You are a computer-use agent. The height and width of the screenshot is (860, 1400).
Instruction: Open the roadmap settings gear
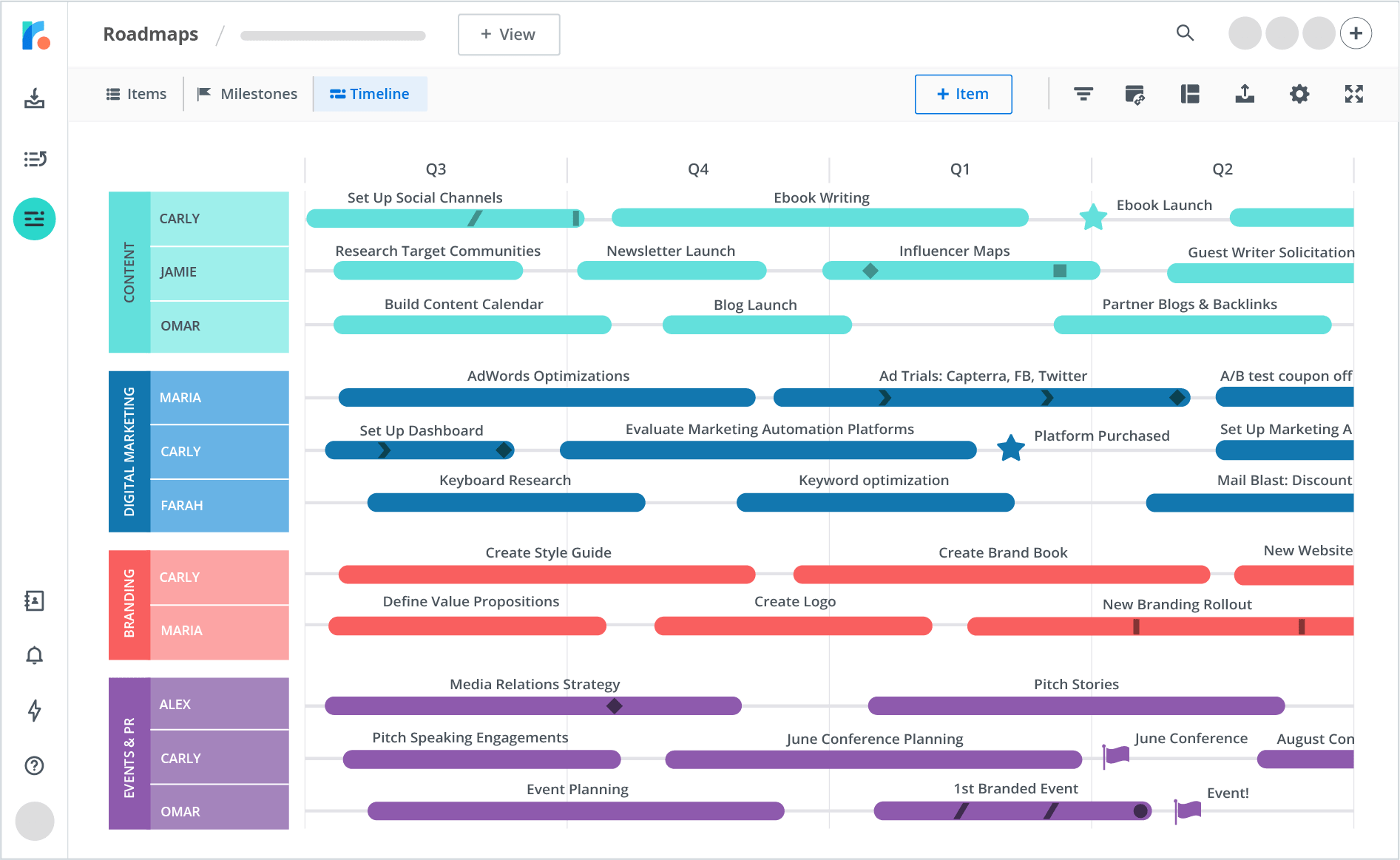1299,94
